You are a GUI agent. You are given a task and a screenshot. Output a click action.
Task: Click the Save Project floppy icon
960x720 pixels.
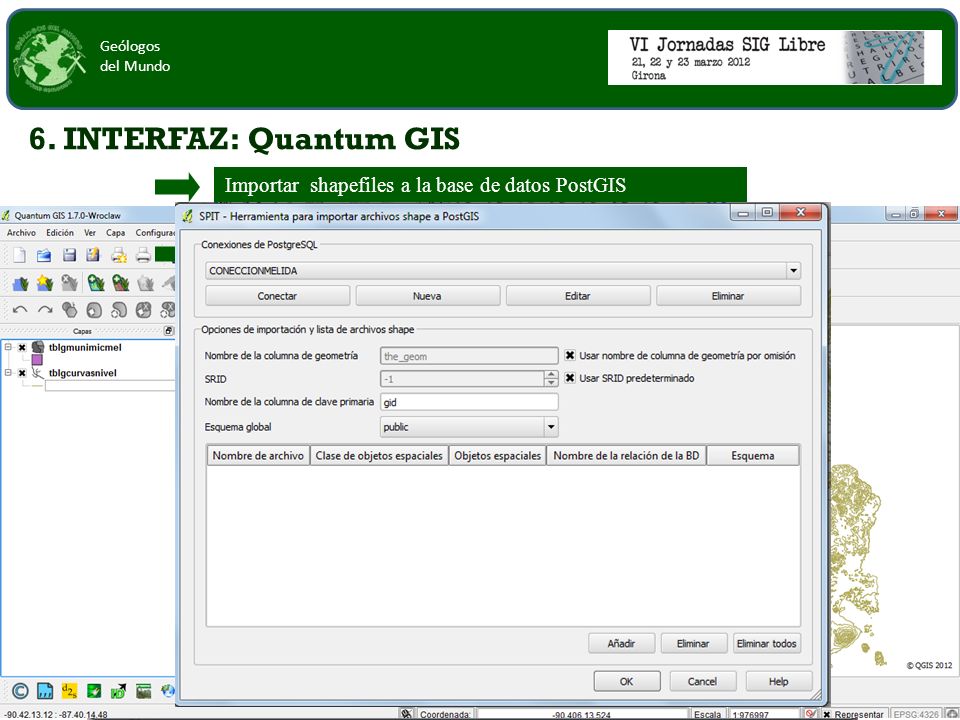coord(69,255)
